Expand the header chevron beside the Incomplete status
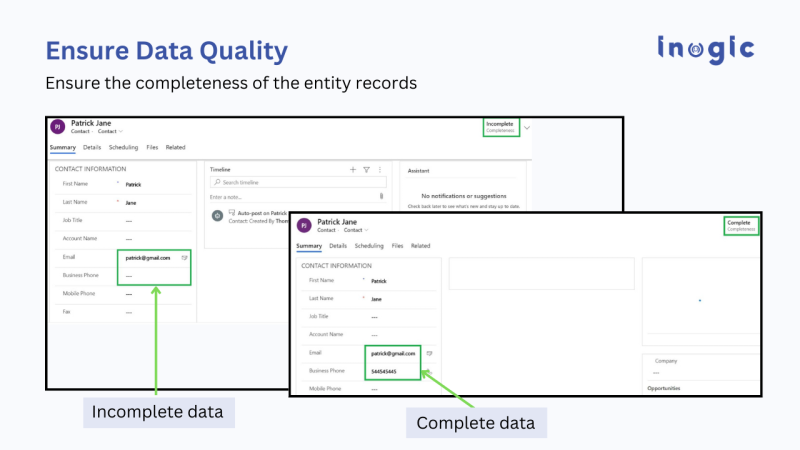Image resolution: width=800 pixels, height=450 pixels. click(527, 127)
